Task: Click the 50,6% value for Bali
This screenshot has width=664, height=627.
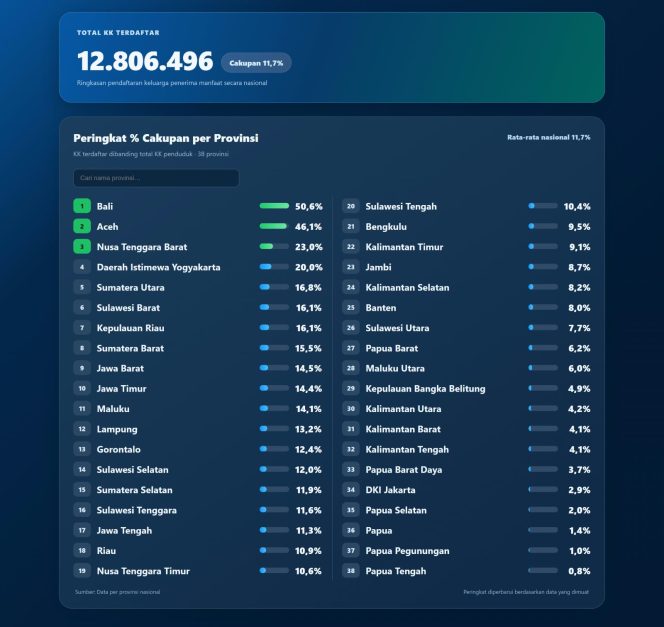Action: (309, 207)
